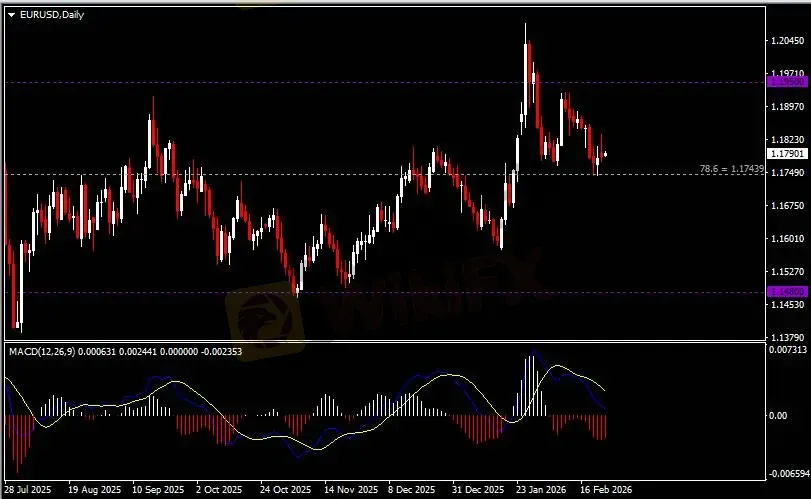Image resolution: width=811 pixels, height=499 pixels.
Task: Click price scale value 1.17490
Action: 788,173
